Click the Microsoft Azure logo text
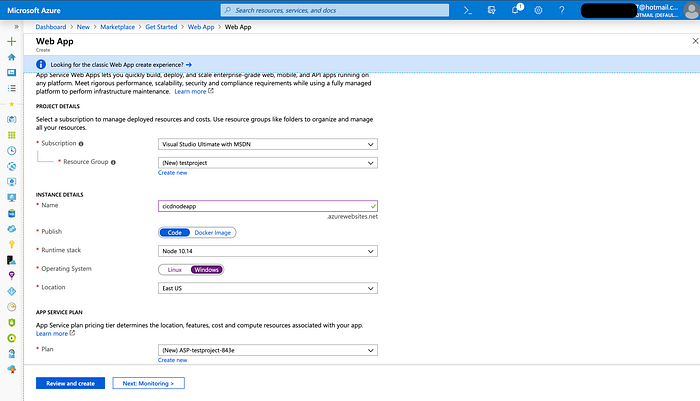 34,10
